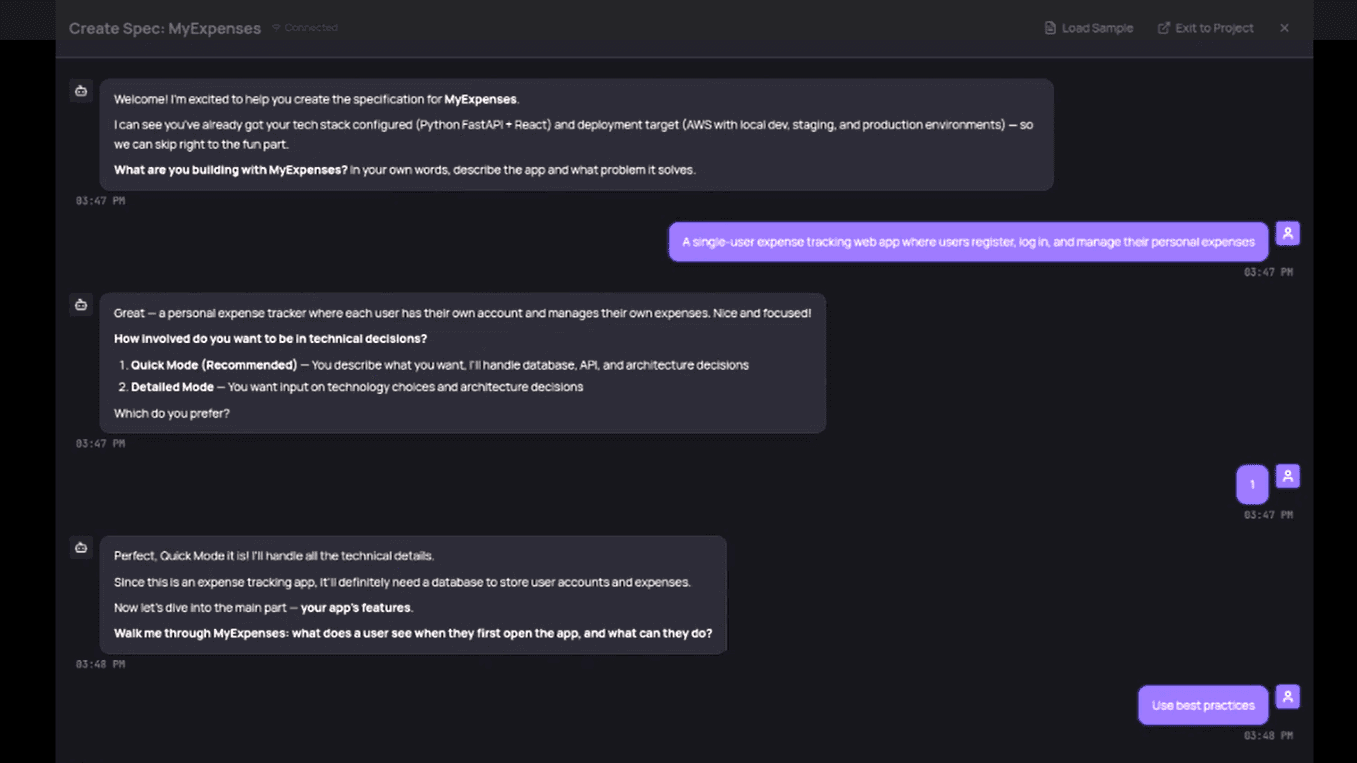Viewport: 1357px width, 763px height.
Task: Click the bot avatar beside the Welcome message
Action: [81, 91]
